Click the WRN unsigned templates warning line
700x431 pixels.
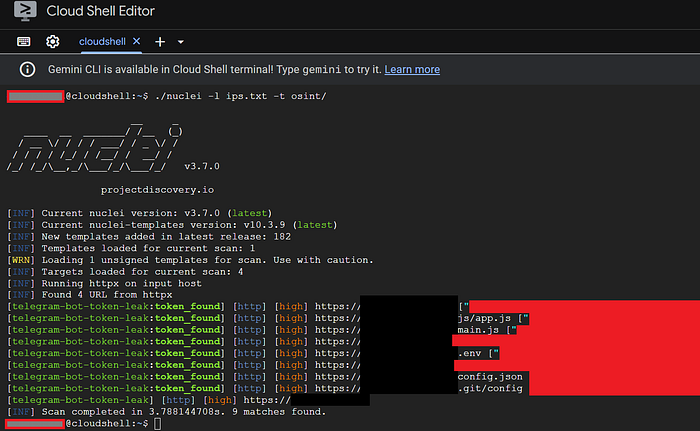tap(190, 260)
